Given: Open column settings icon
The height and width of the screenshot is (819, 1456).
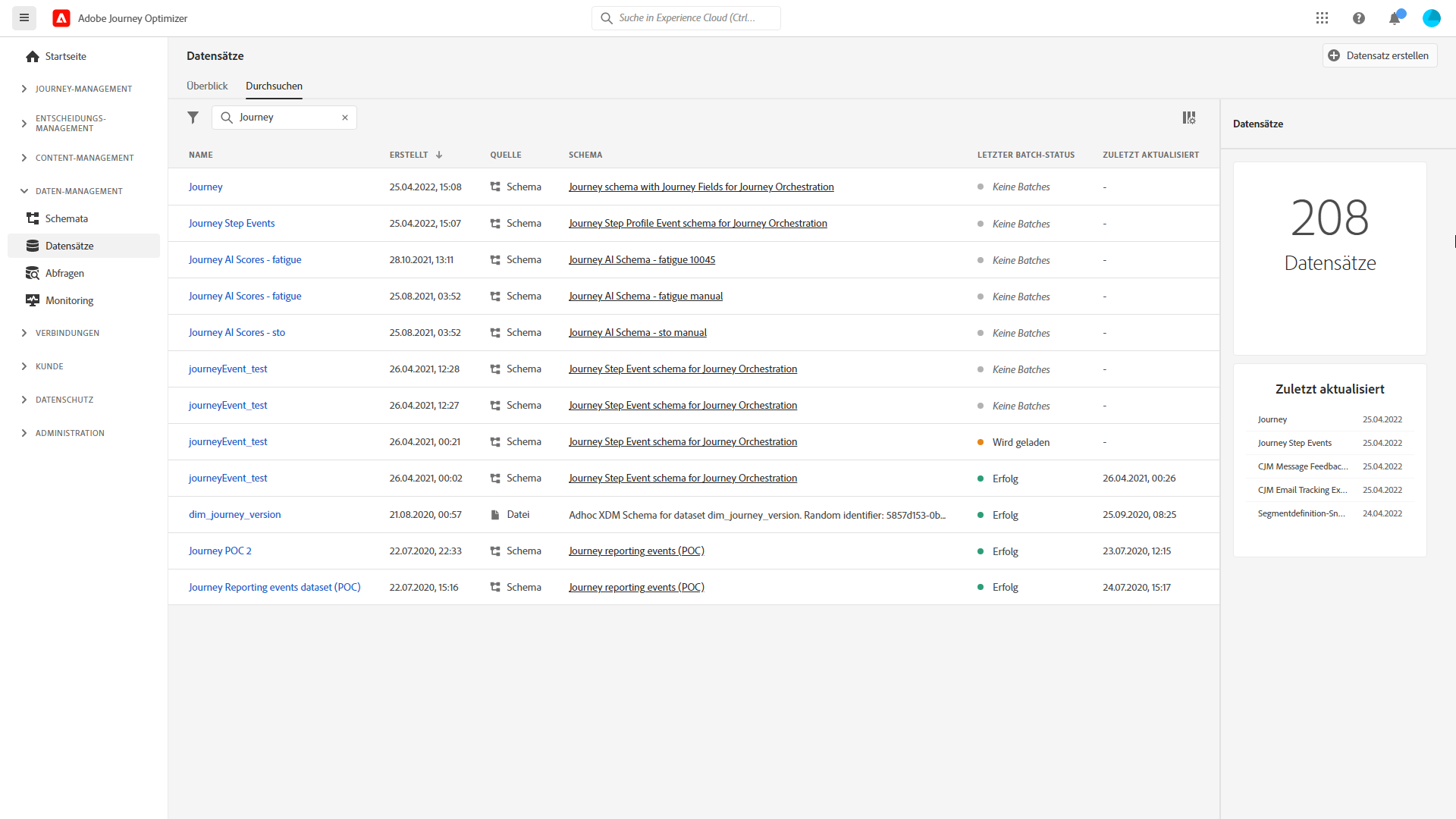Looking at the screenshot, I should [1188, 118].
